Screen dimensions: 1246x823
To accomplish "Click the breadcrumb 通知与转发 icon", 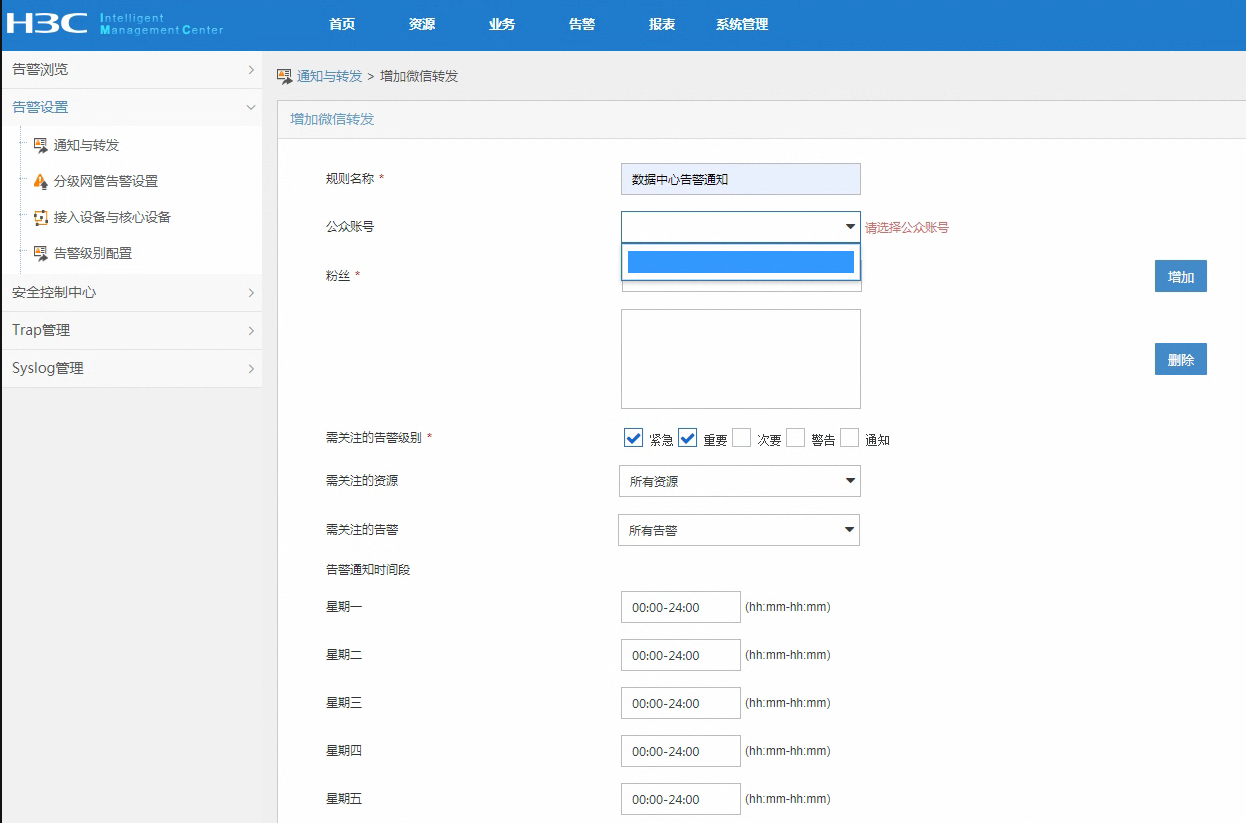I will [x=284, y=76].
